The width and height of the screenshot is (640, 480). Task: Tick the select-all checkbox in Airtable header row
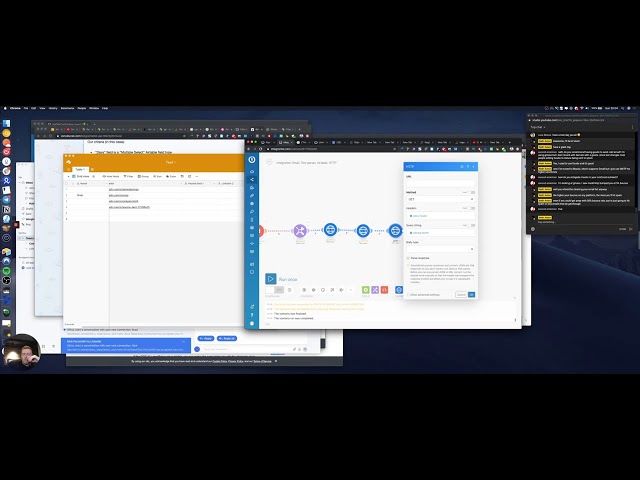pos(67,184)
